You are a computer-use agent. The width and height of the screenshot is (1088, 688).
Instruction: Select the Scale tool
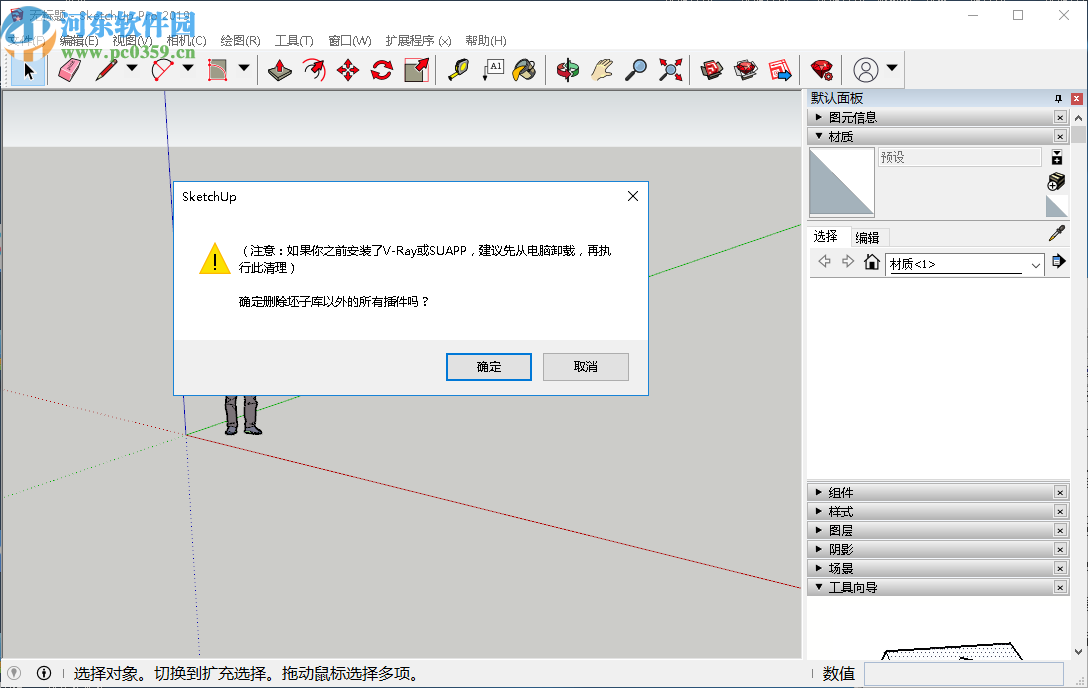pyautogui.click(x=416, y=70)
